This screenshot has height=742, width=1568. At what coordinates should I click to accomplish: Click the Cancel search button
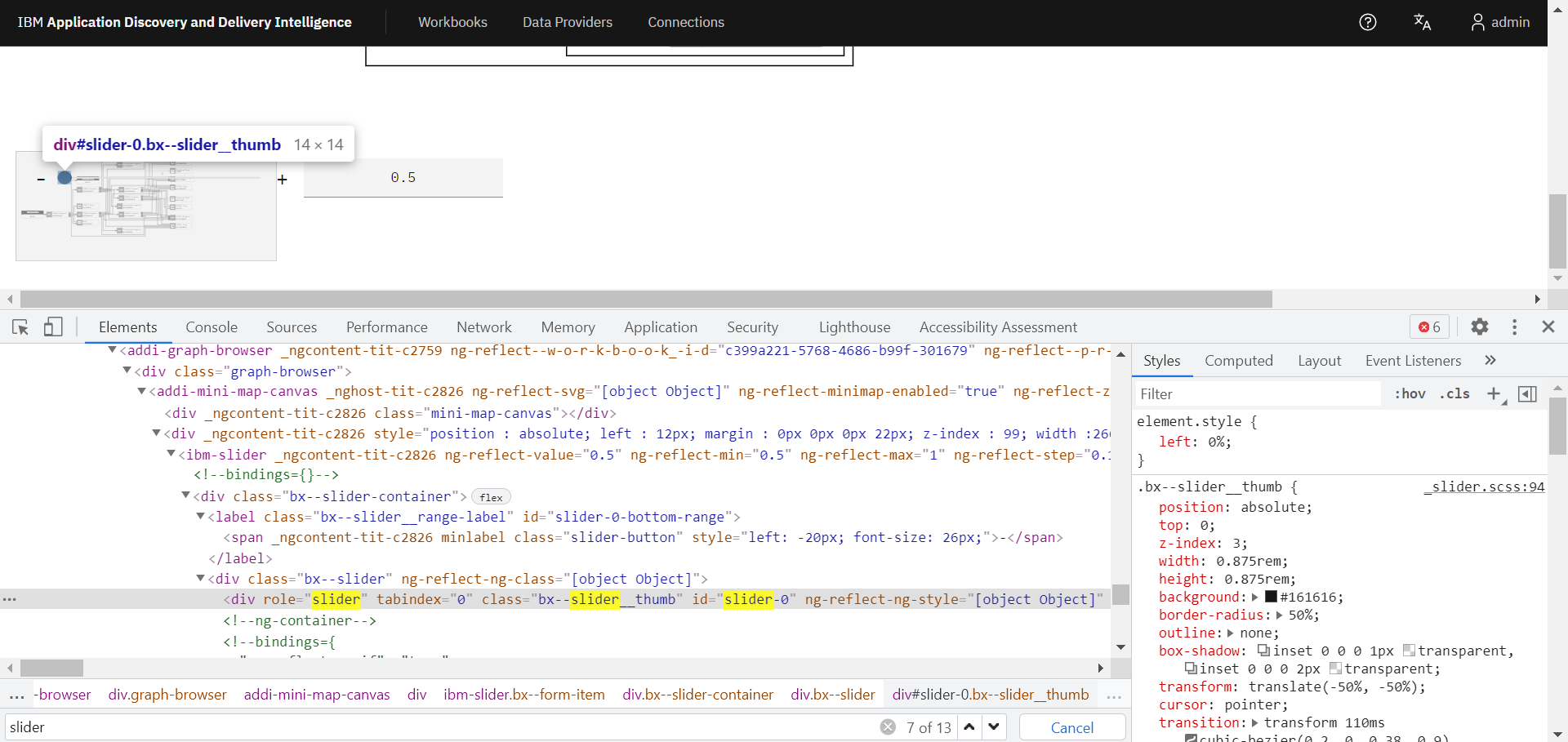pos(1071,727)
